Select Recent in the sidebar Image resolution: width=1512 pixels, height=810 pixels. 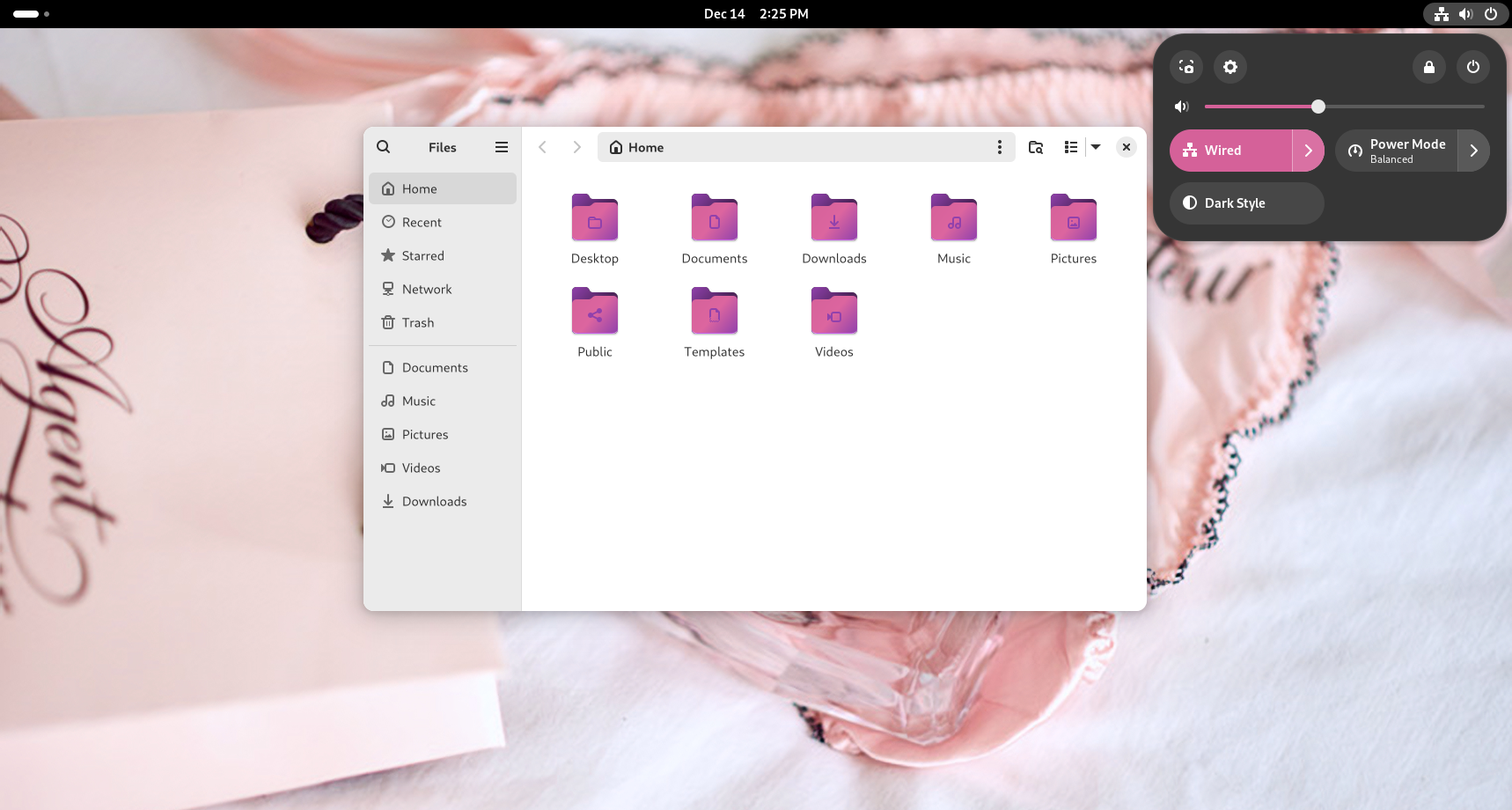tap(443, 222)
